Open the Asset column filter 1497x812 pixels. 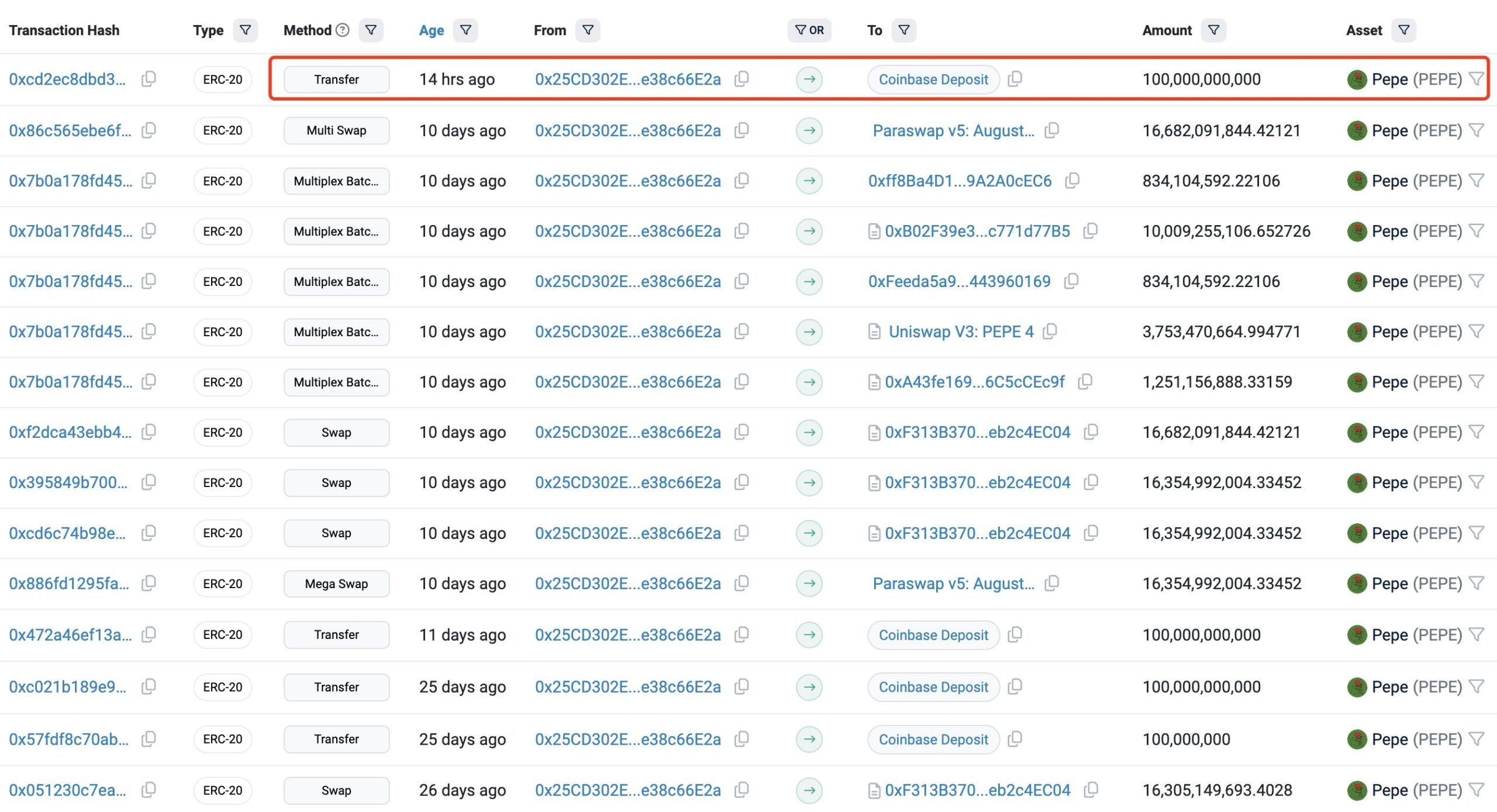[1403, 30]
